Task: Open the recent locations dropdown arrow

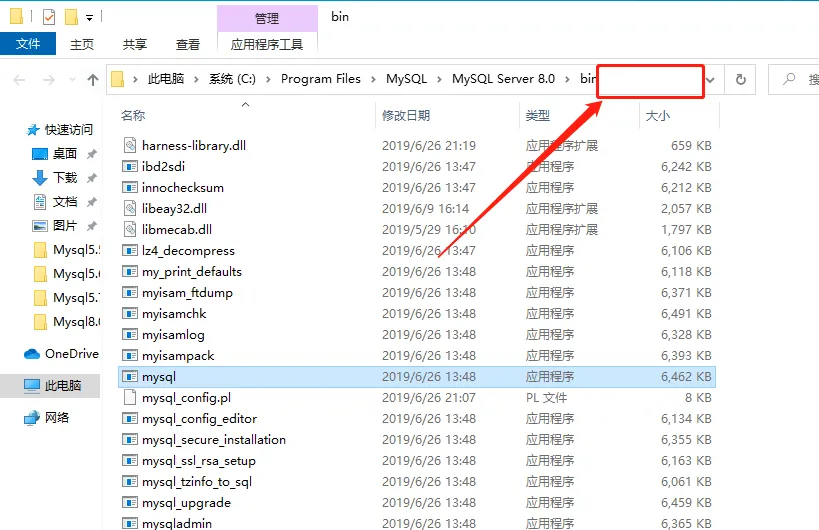Action: (72, 80)
